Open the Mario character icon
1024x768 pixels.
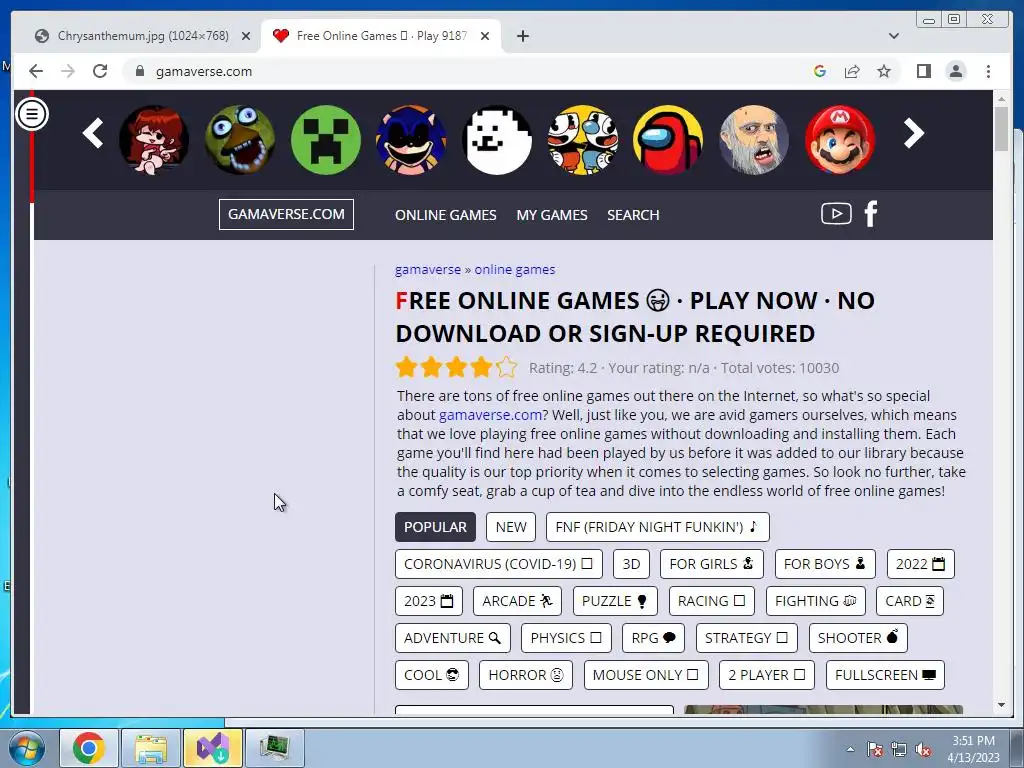pos(840,140)
